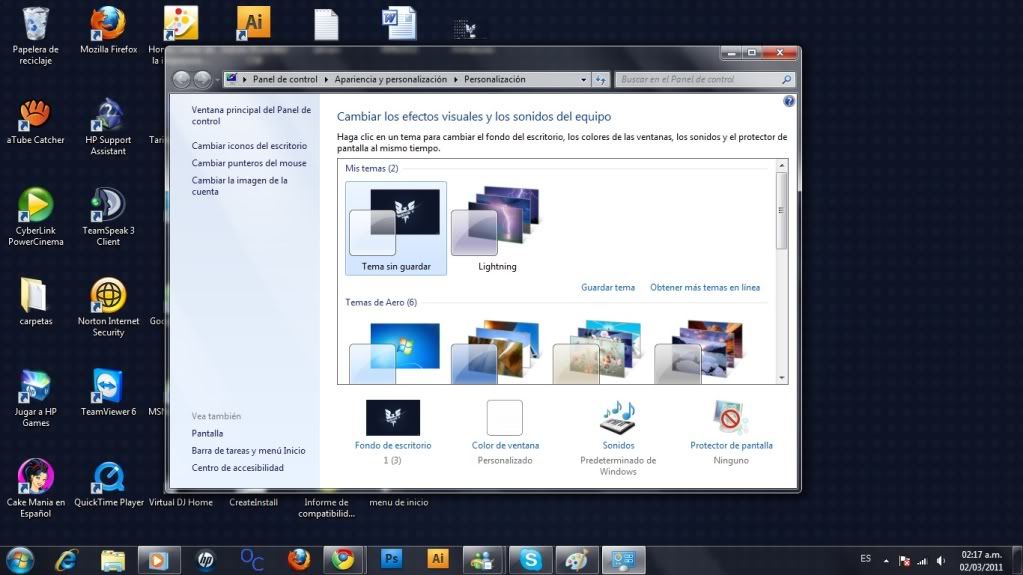Screen dimensions: 1023x575
Task: Expand the address bar history dropdown
Action: [583, 80]
